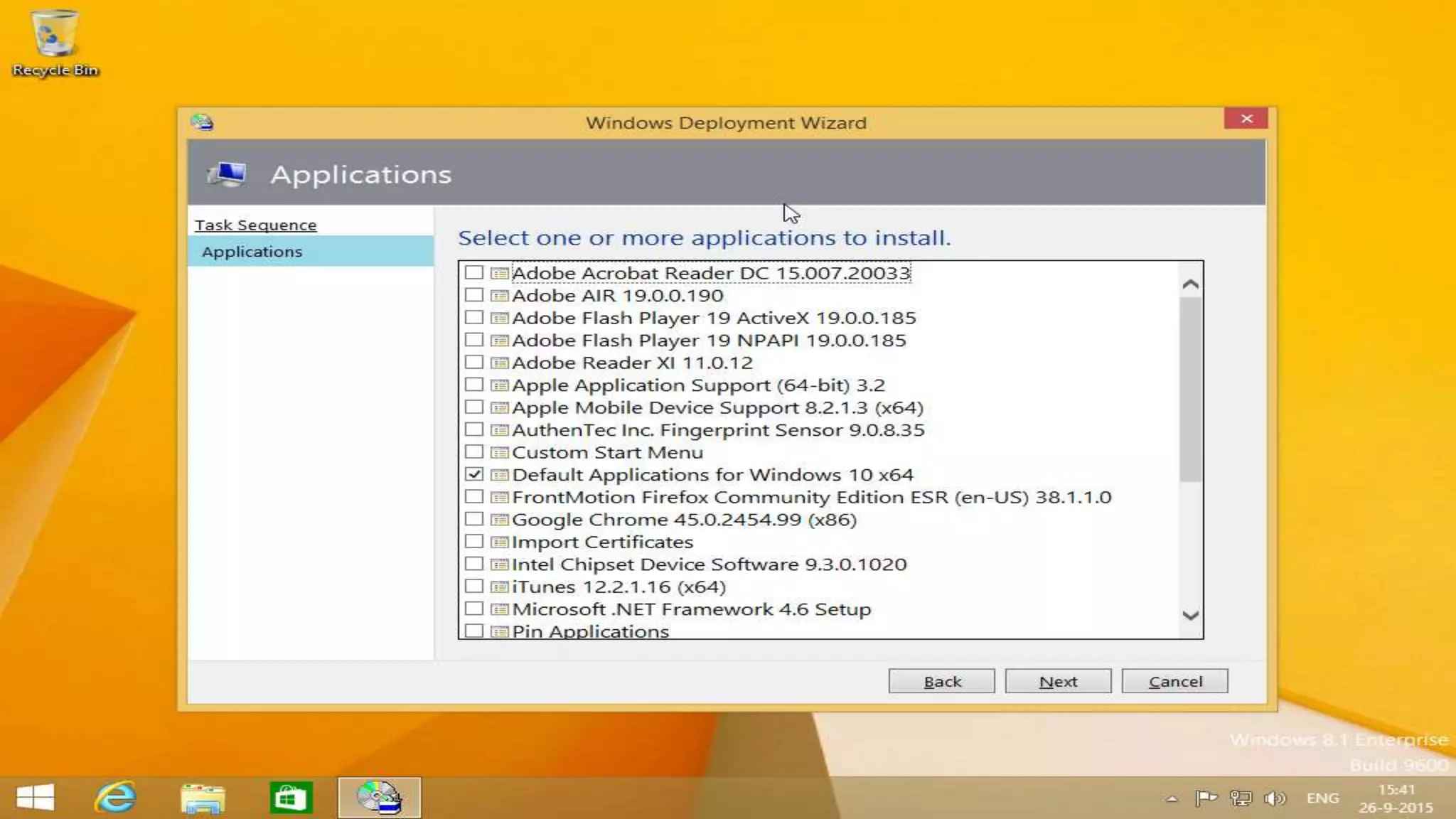
Task: Tick the iTunes 12.2.1.16 (x64) checkbox
Action: [x=474, y=587]
